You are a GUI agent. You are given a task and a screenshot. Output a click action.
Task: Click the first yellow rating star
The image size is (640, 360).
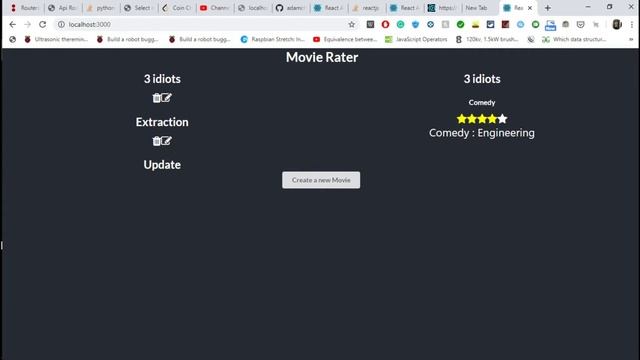click(462, 119)
